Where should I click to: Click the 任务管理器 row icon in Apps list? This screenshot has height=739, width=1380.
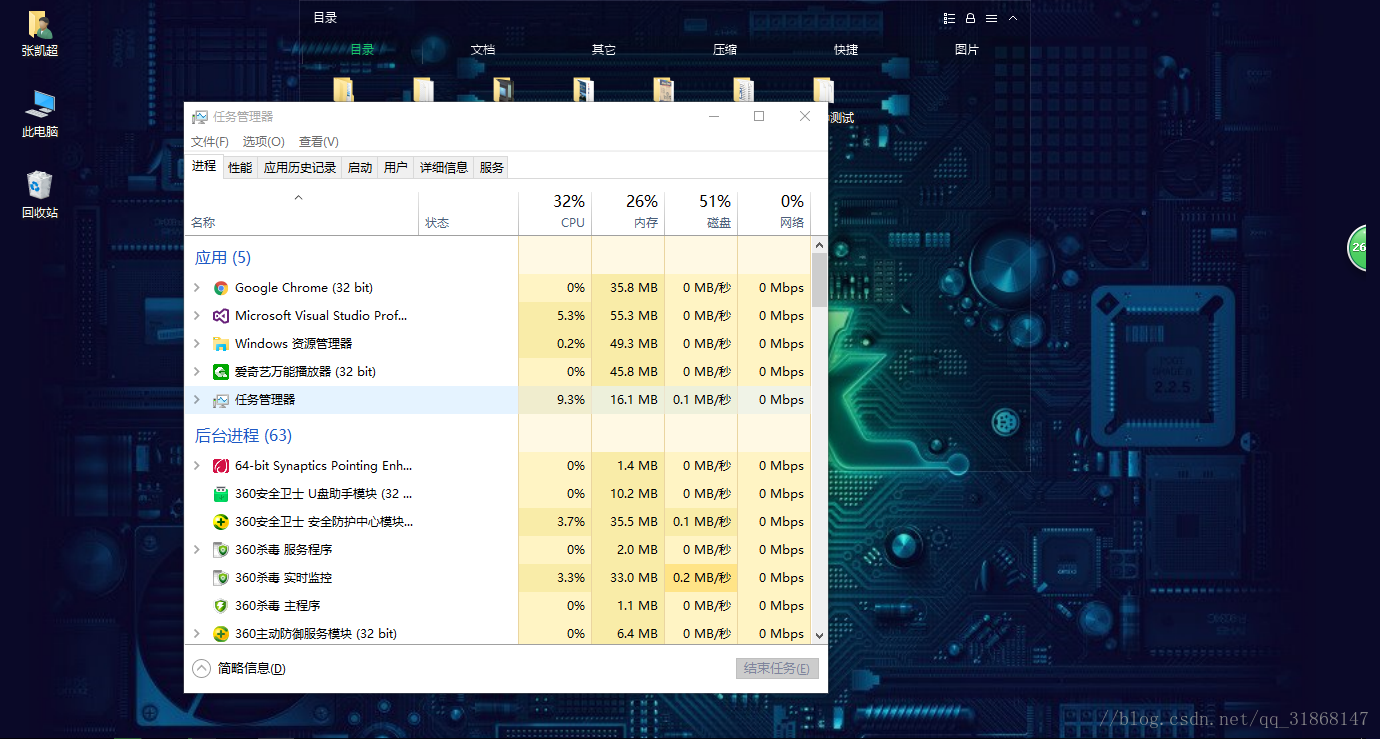coord(221,400)
